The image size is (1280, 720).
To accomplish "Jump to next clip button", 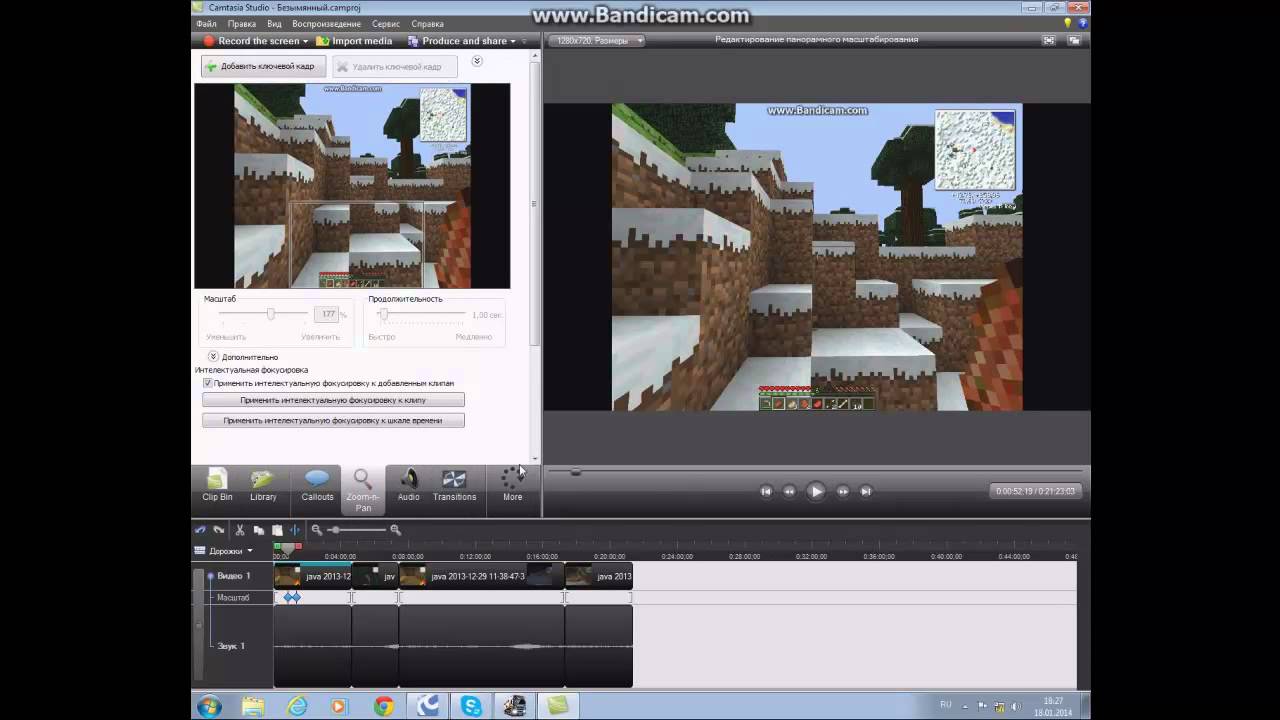I will 866,491.
